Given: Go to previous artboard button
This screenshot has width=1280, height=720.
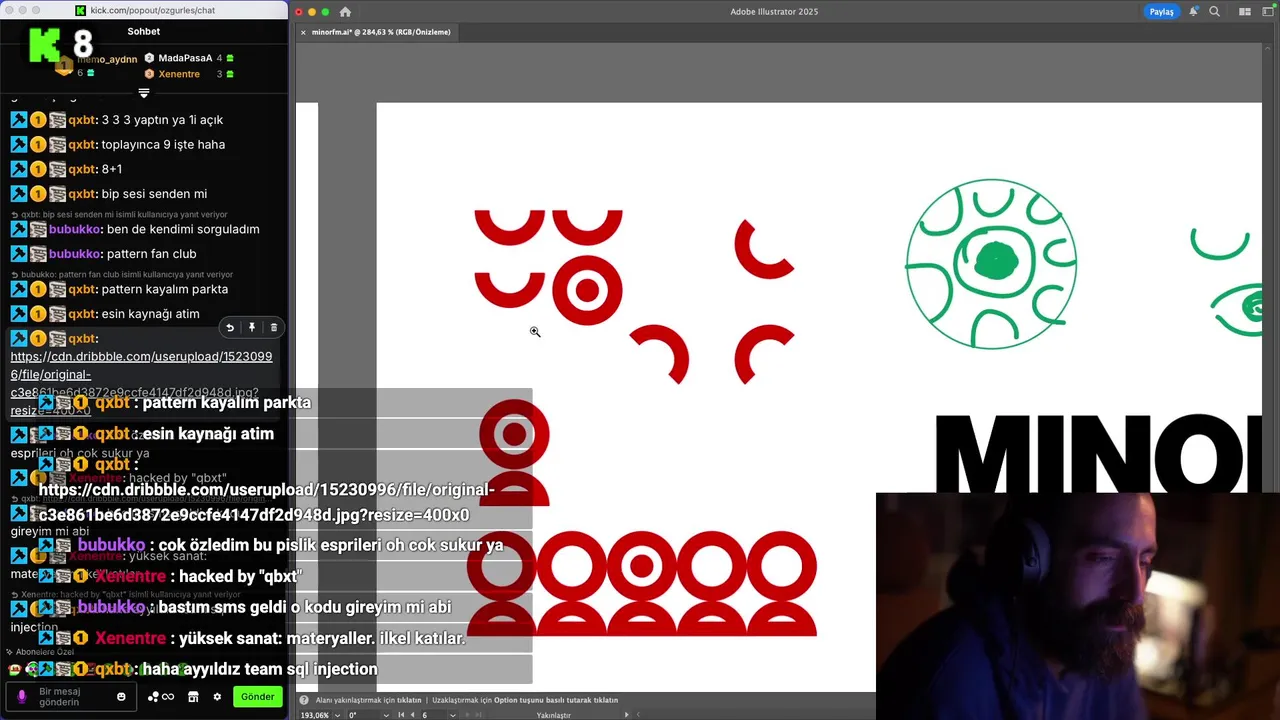Looking at the screenshot, I should click(413, 715).
